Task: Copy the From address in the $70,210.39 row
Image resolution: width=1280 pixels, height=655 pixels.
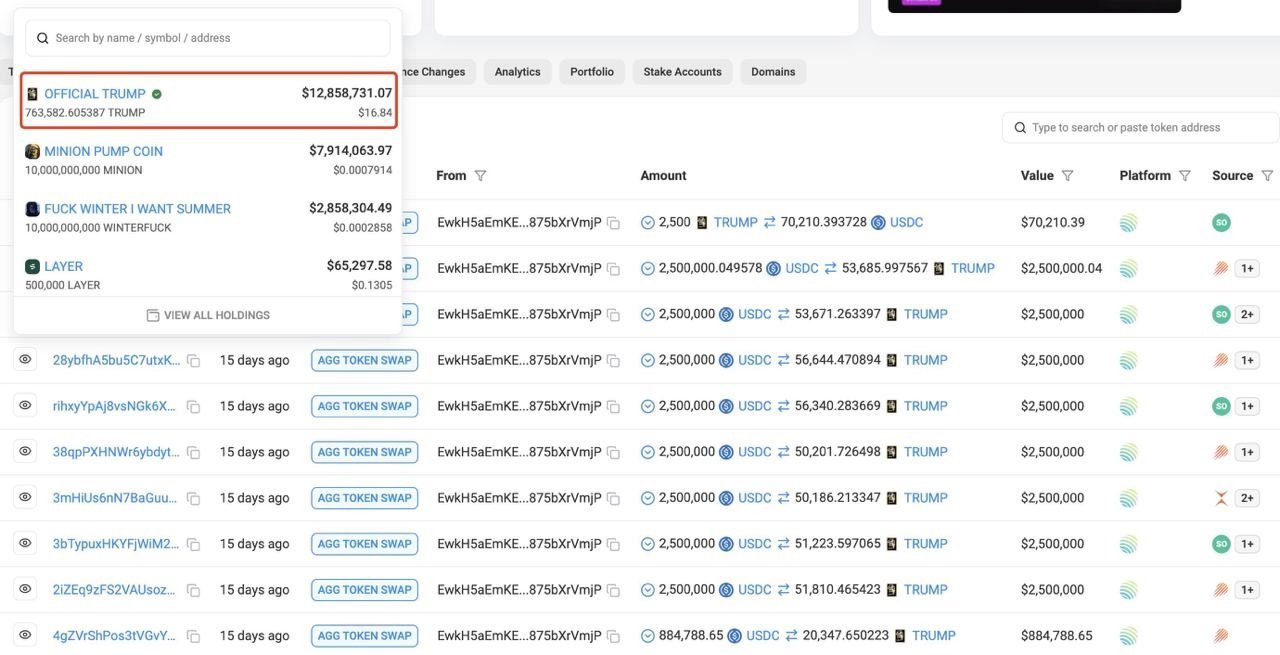Action: [613, 223]
